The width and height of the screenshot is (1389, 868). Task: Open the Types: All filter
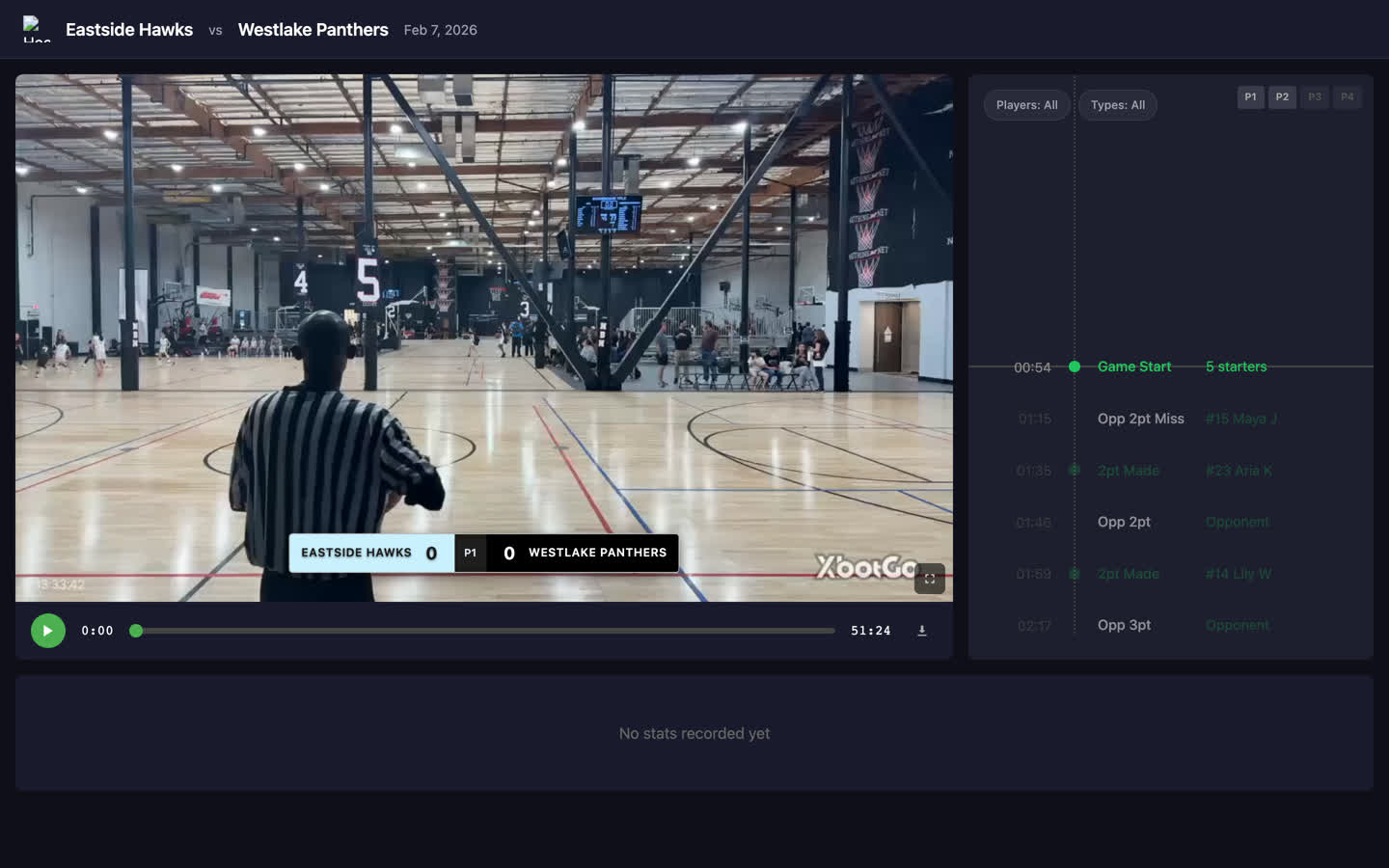point(1117,104)
